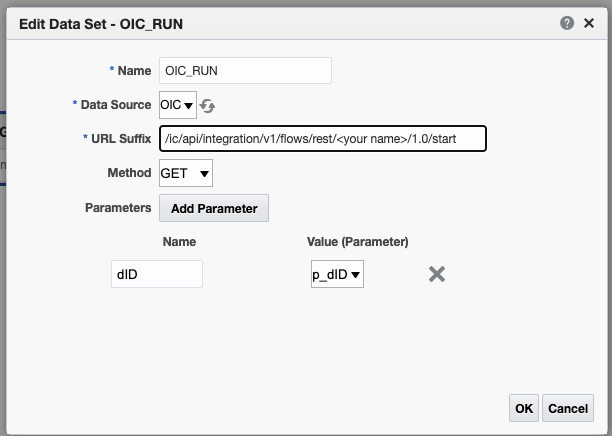Select the dID parameter name field
The width and height of the screenshot is (612, 436).
pyautogui.click(x=157, y=274)
